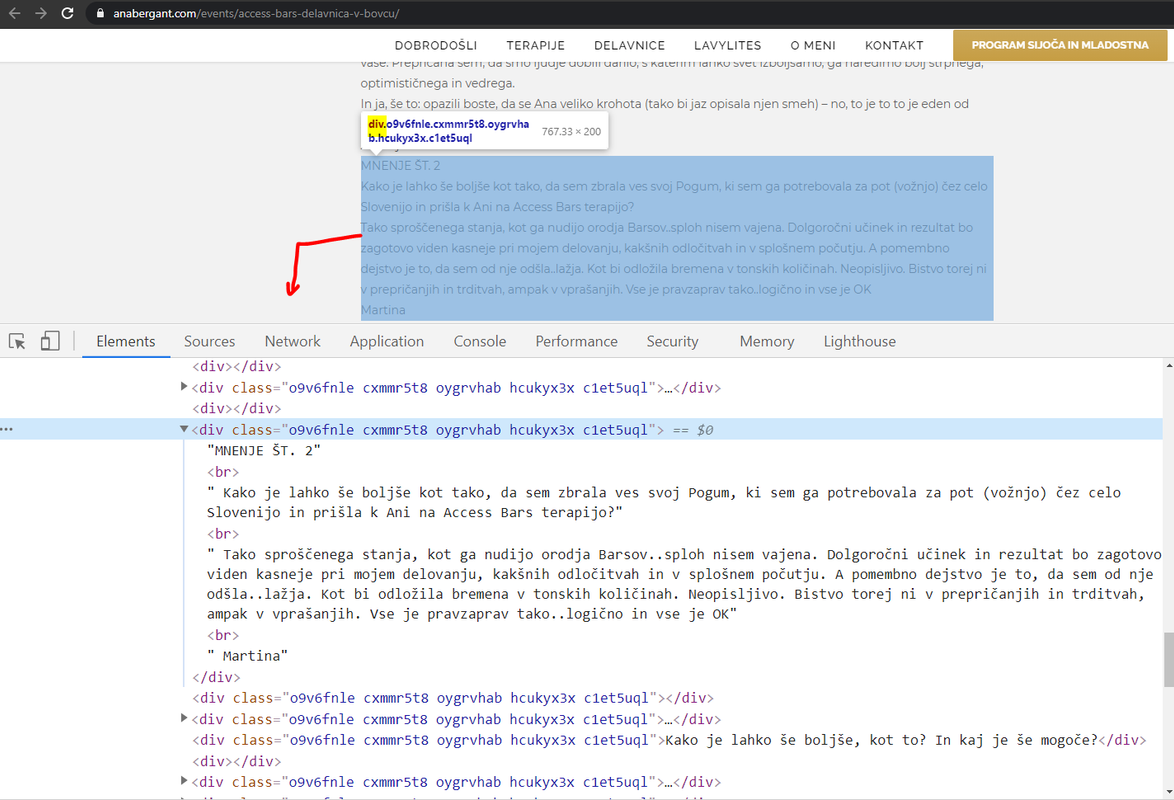This screenshot has width=1174, height=800.
Task: Collapse the selected o9v6fnle div node
Action: point(183,429)
